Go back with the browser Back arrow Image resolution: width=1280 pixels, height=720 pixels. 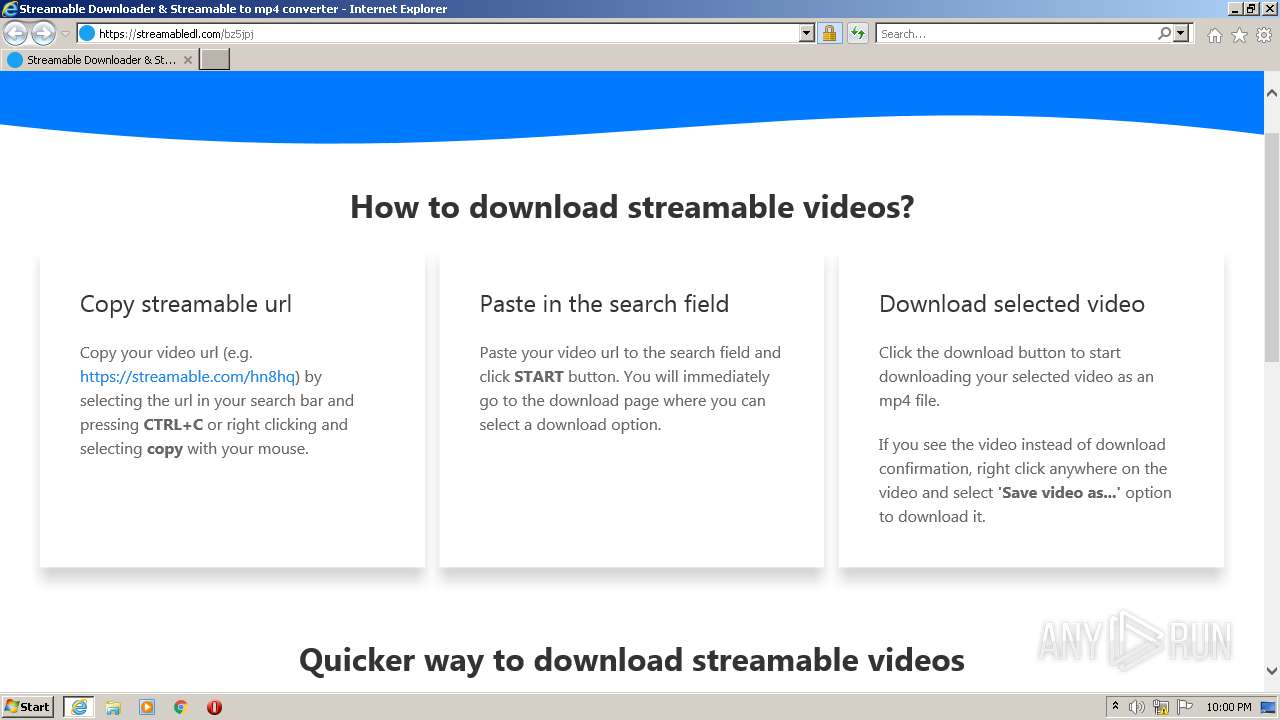[x=16, y=34]
